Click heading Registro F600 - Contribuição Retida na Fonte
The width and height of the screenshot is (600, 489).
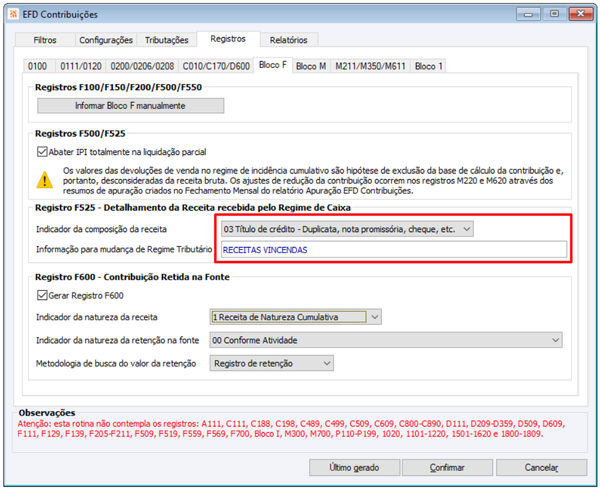pyautogui.click(x=132, y=277)
